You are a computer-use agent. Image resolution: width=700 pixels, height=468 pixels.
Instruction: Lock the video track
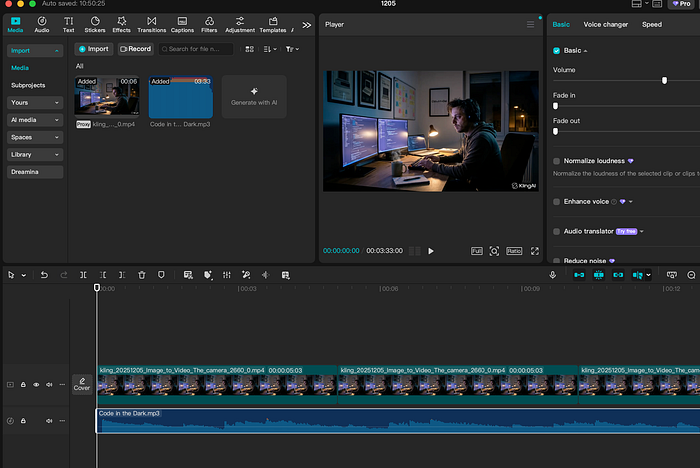click(24, 384)
